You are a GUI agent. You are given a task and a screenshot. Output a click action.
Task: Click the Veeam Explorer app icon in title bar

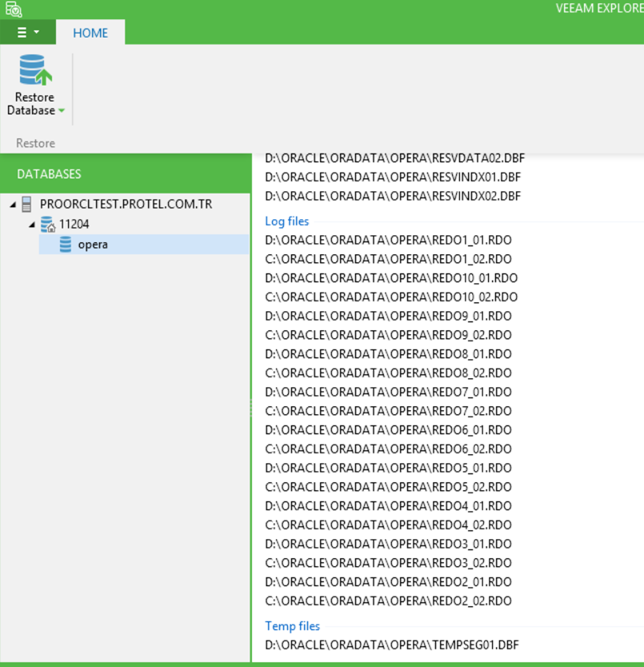12,9
